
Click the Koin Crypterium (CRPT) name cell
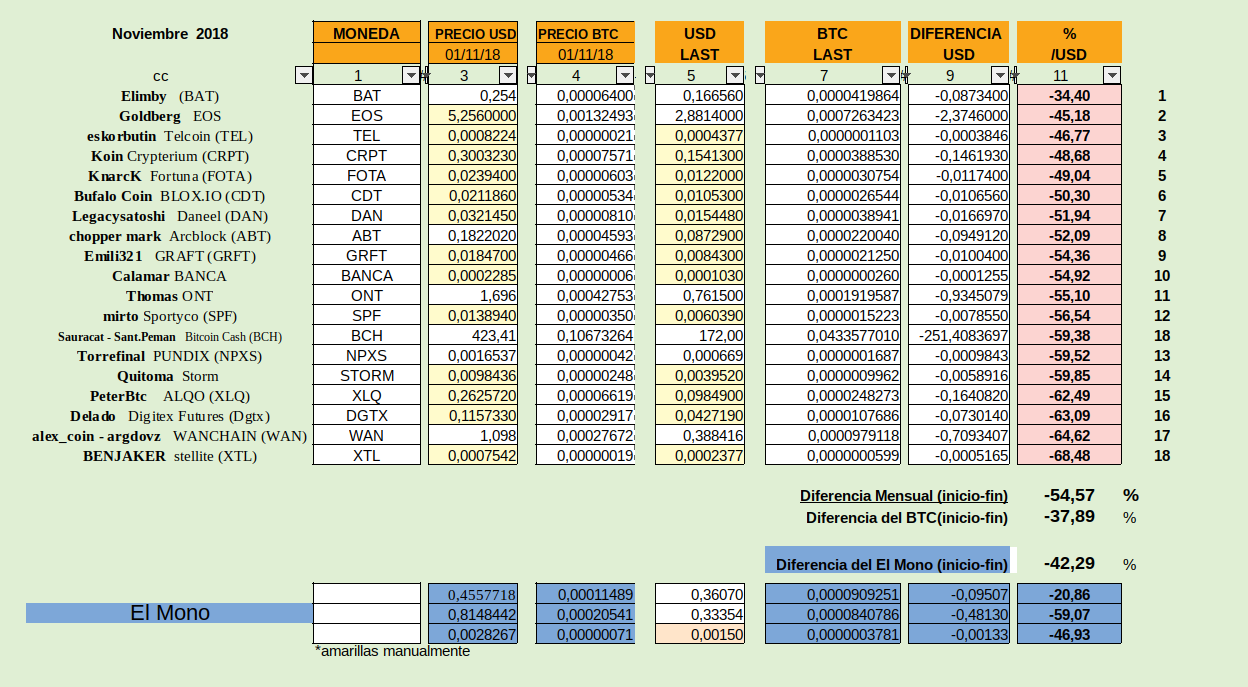click(x=170, y=156)
